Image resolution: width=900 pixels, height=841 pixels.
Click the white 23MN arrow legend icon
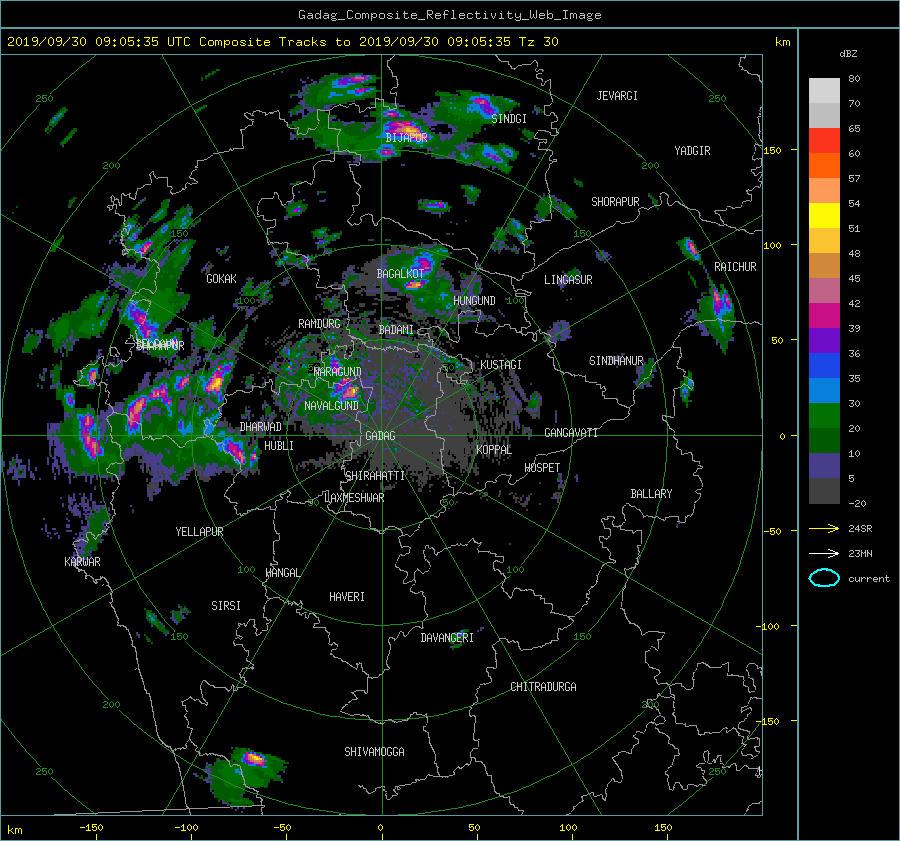tap(824, 553)
